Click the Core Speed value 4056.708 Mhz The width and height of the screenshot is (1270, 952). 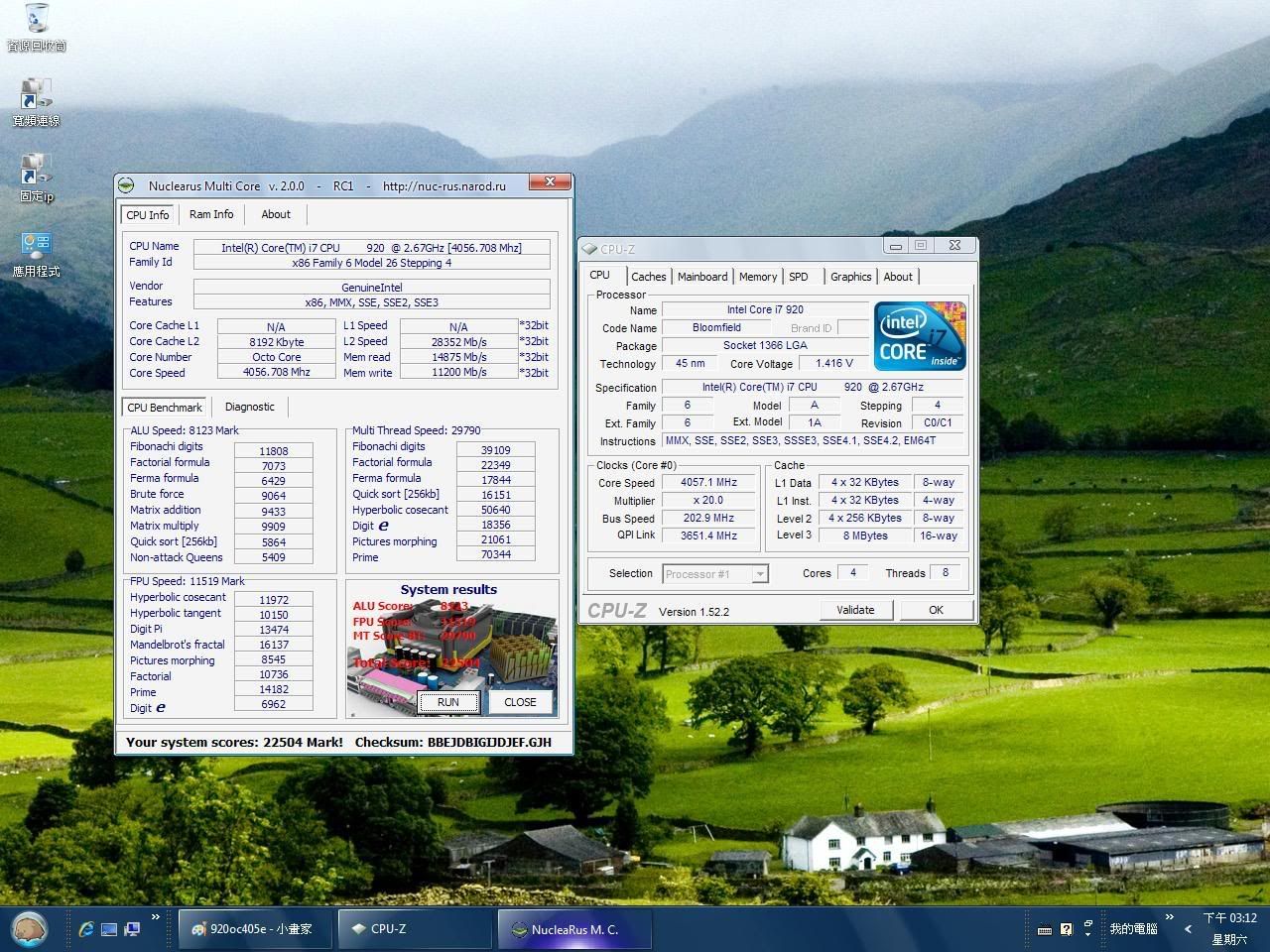click(x=277, y=372)
